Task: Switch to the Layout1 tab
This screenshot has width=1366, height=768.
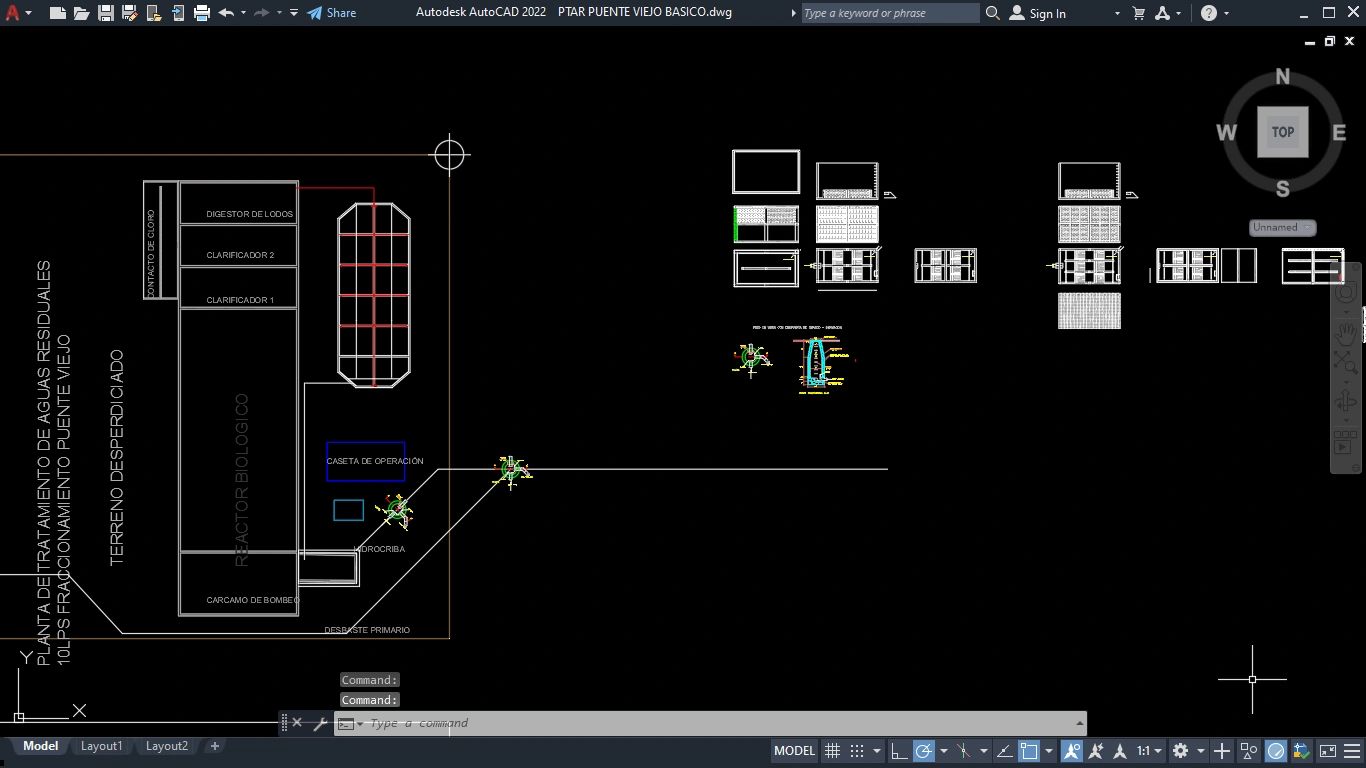Action: pyautogui.click(x=101, y=746)
